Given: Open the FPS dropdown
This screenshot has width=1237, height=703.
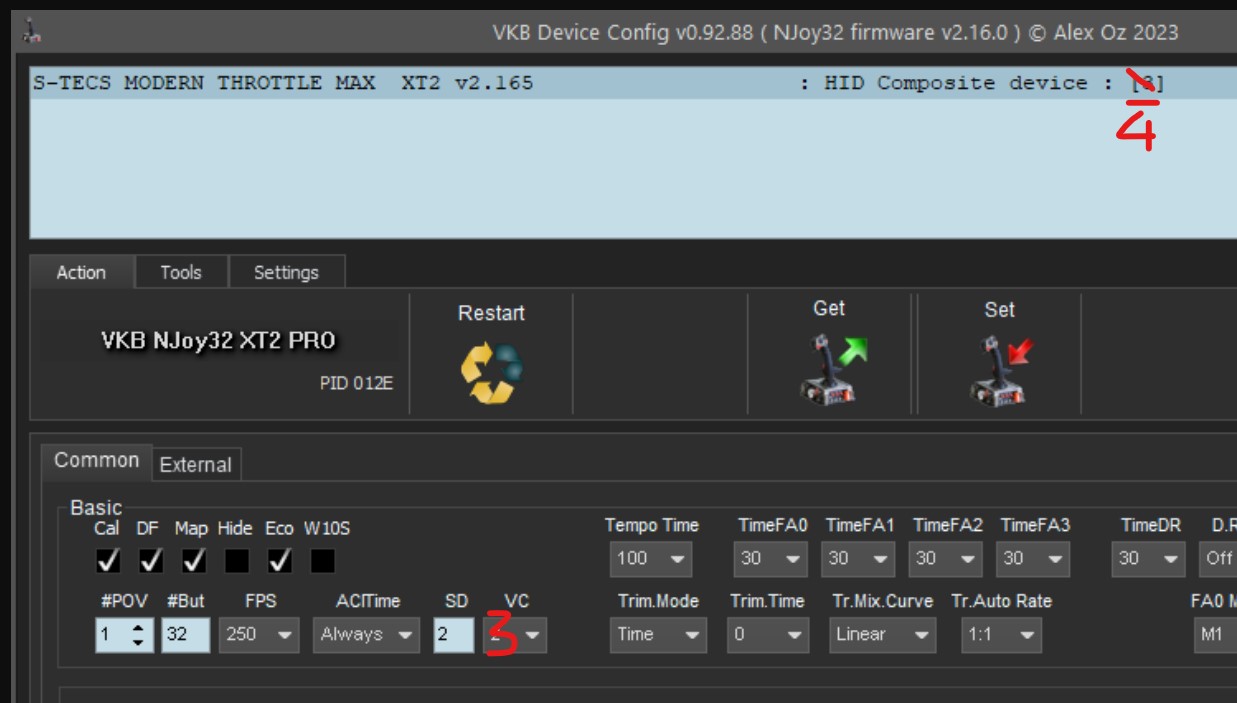Looking at the screenshot, I should (x=260, y=634).
